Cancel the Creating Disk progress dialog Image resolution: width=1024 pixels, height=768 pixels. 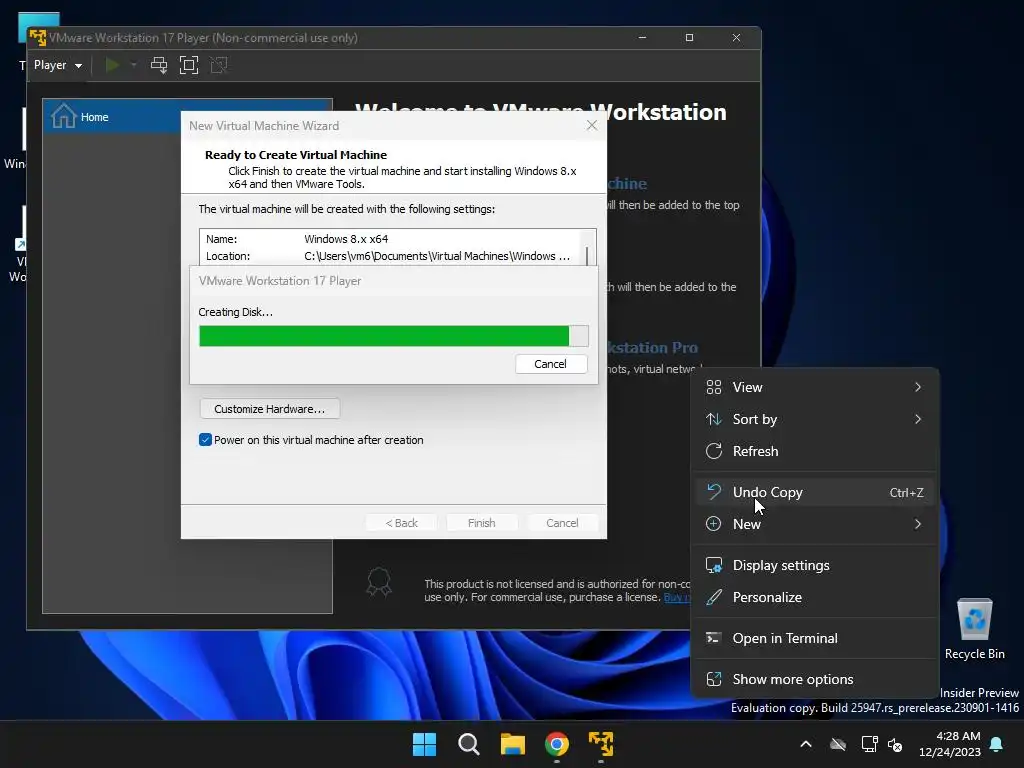point(551,364)
